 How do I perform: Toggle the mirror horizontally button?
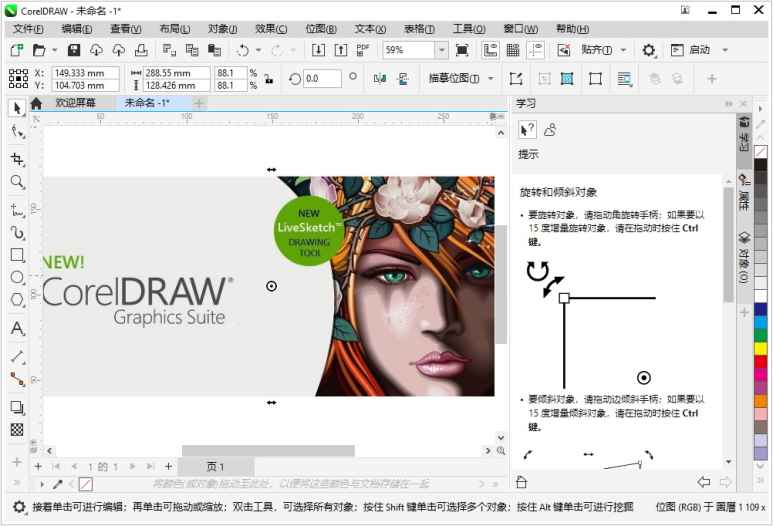(x=380, y=79)
